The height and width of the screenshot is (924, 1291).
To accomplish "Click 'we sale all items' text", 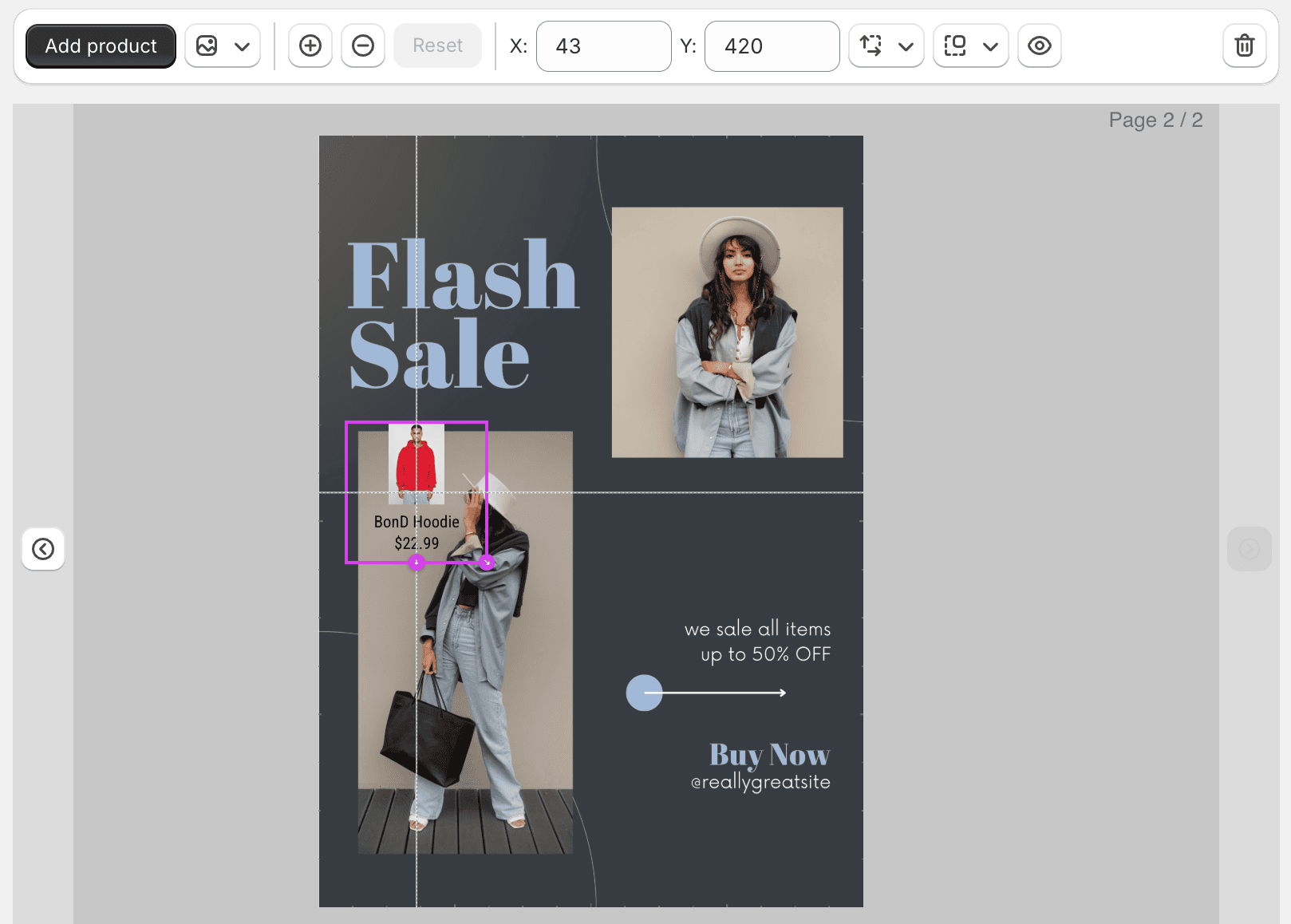I will point(757,629).
